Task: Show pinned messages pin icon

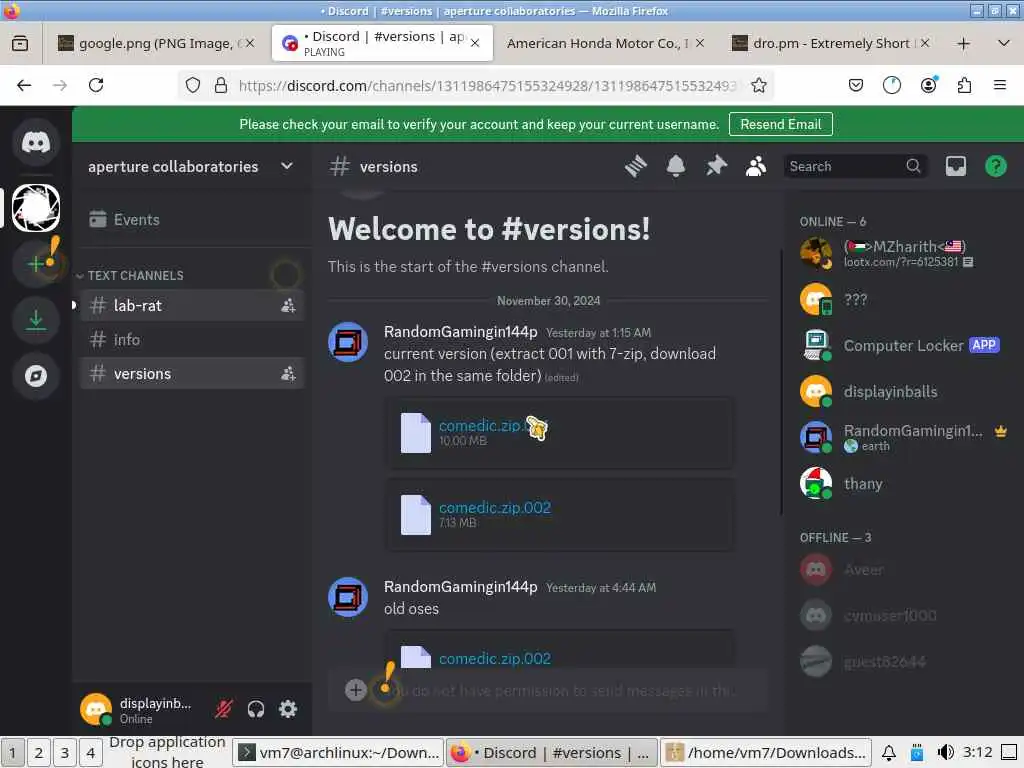Action: [x=716, y=167]
